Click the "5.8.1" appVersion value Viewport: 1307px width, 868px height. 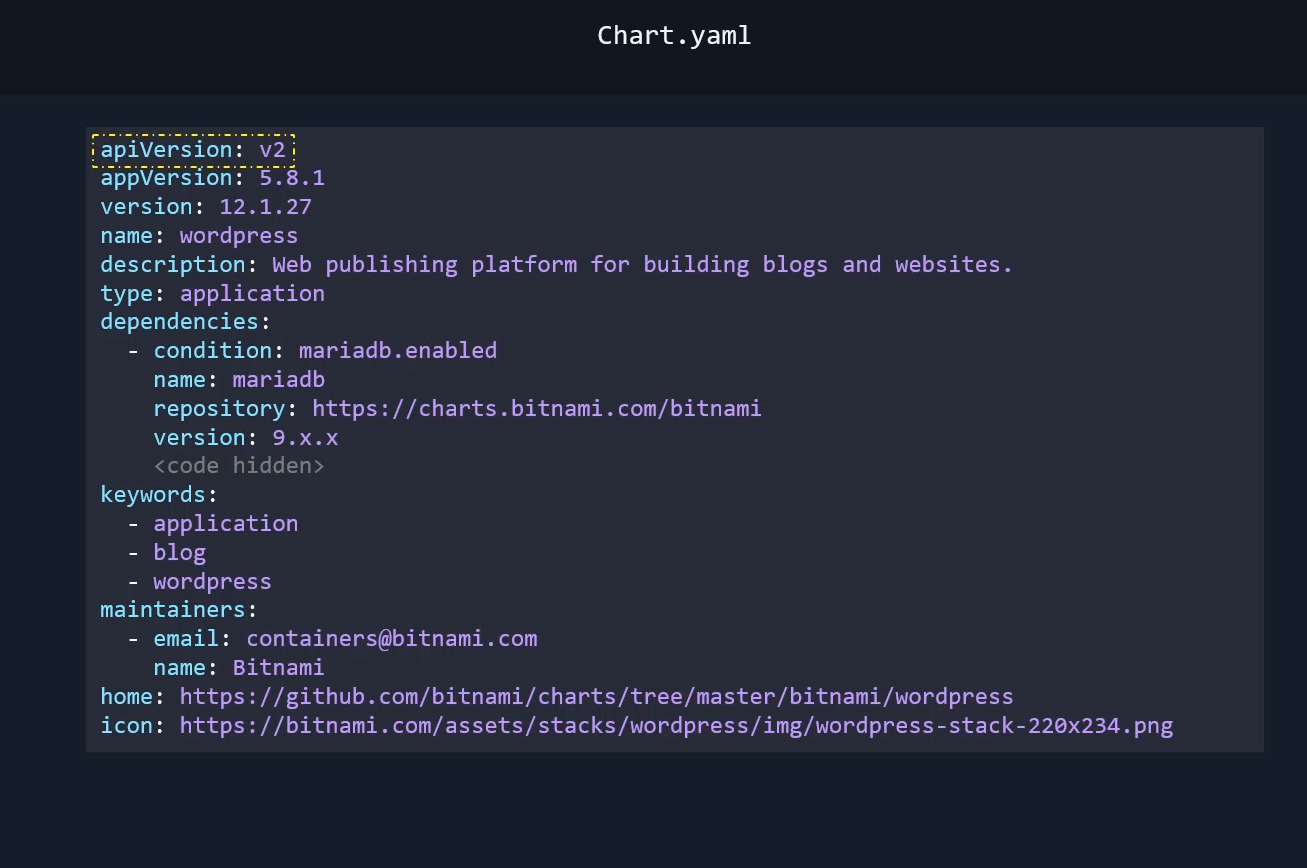(x=292, y=178)
